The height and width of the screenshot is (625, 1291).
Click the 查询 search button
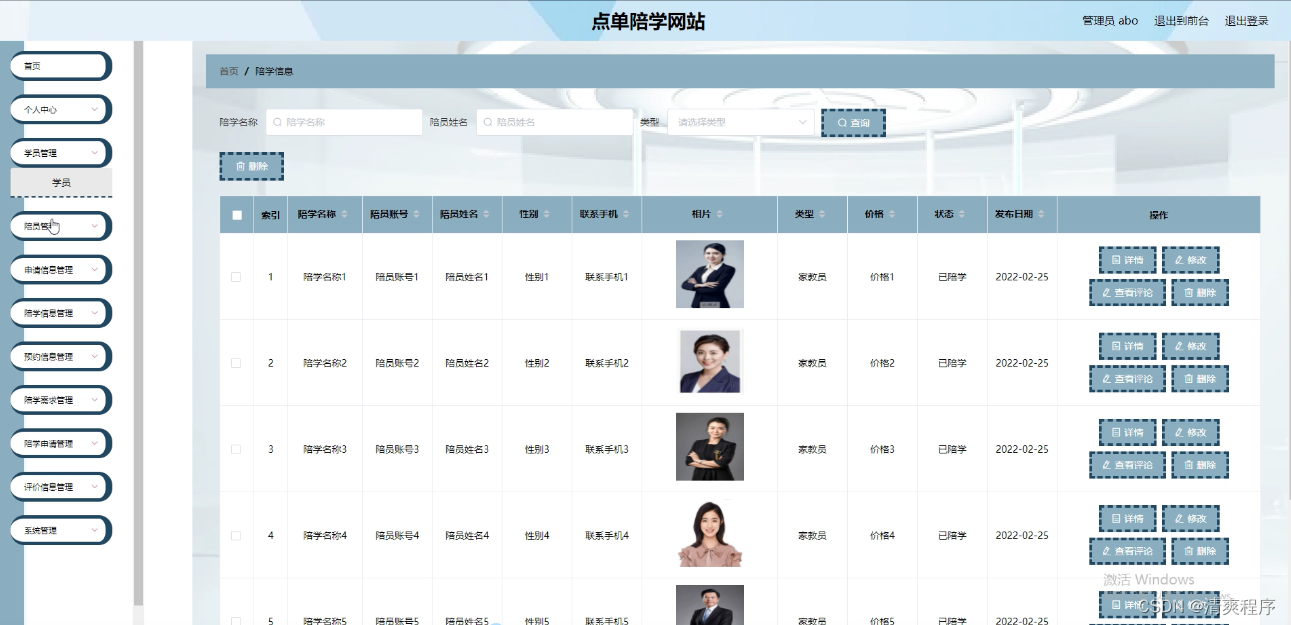point(853,123)
